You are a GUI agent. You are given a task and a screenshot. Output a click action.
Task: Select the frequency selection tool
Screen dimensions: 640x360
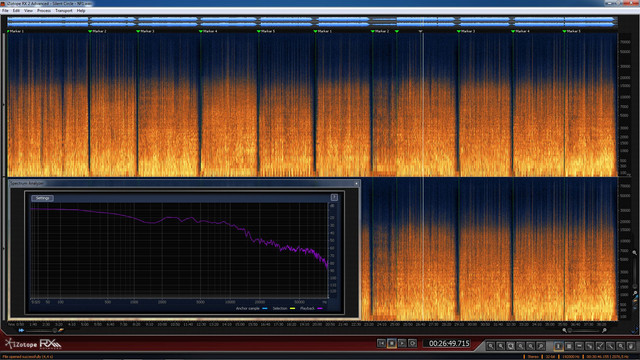[579, 346]
